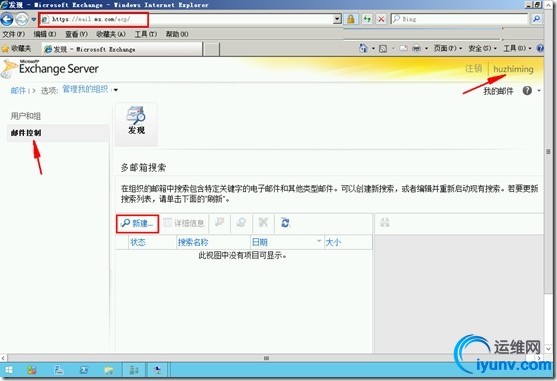Click the delete (X) icon in search toolbar
Screen dimensions: 557x381
pos(263,223)
